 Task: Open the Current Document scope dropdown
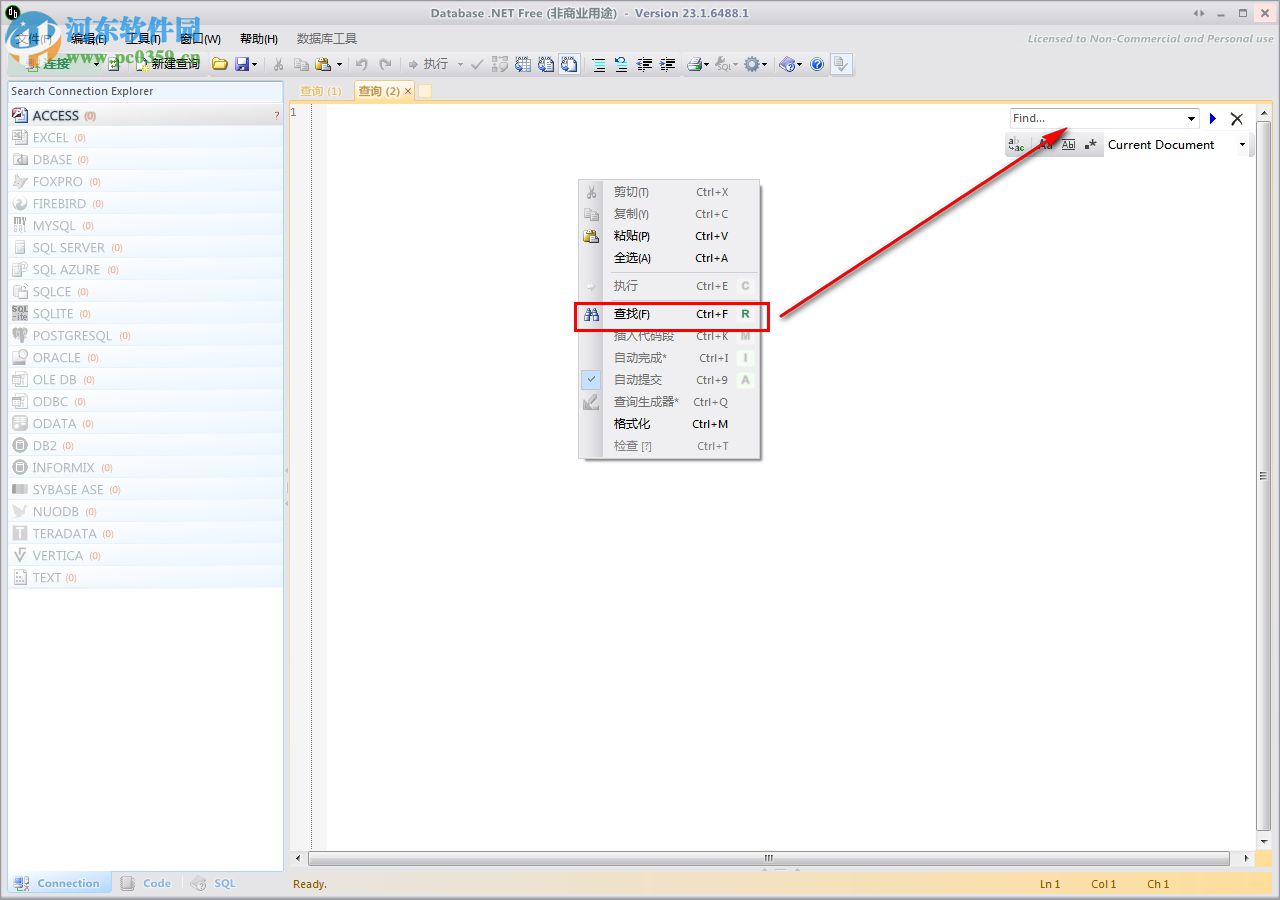[1243, 145]
